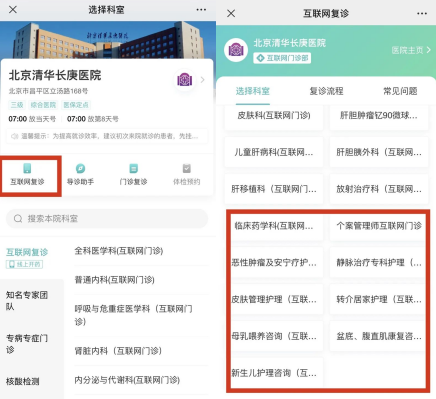Screen dimensions: 436x399
Task: Tap the 互联网门诊部 badge
Action: coord(282,58)
